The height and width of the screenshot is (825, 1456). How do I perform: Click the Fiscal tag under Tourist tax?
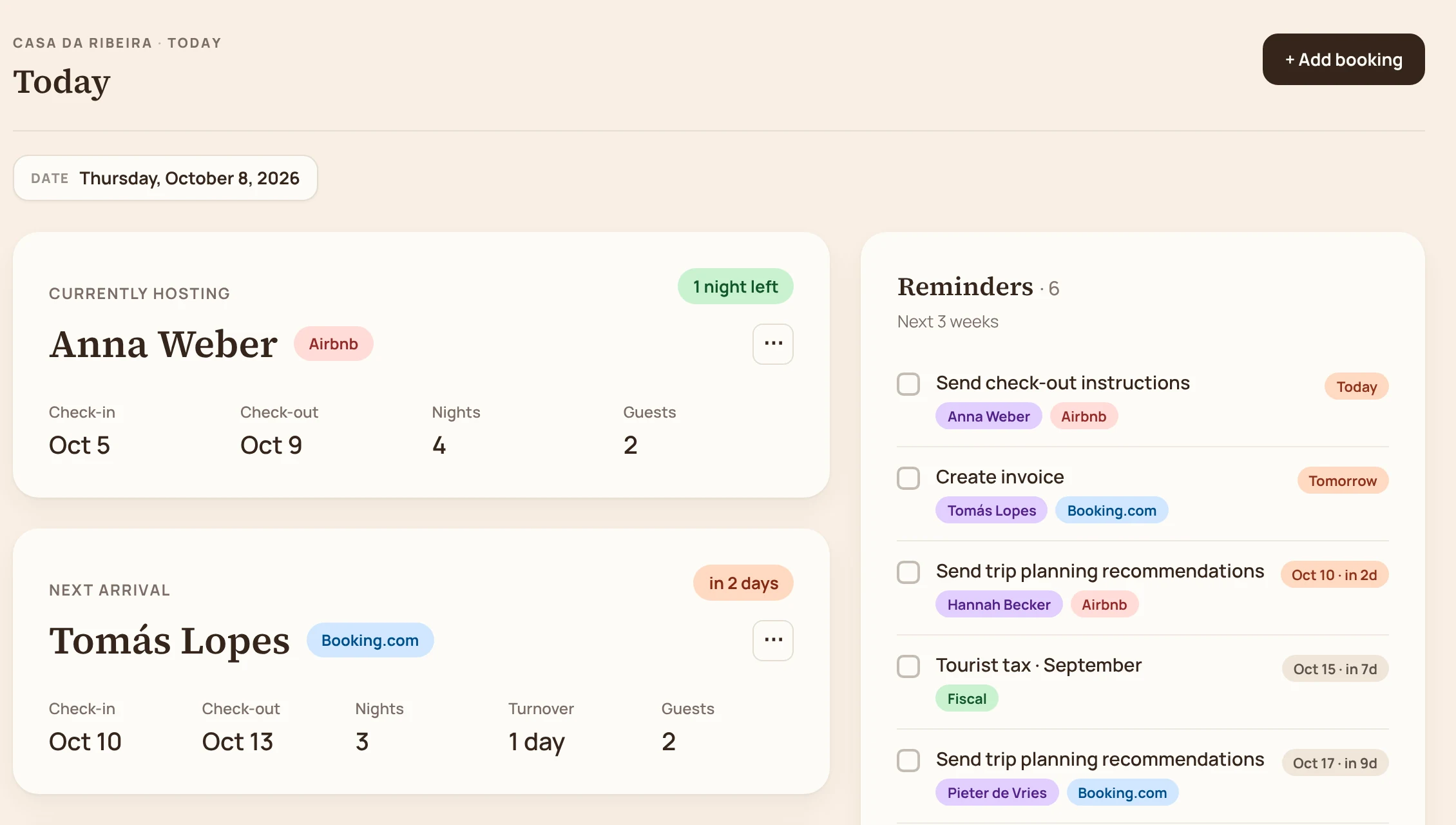click(x=966, y=699)
